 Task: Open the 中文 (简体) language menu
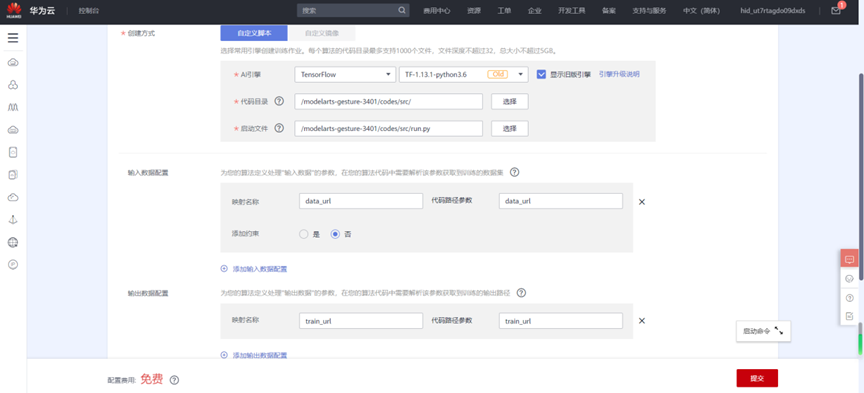click(x=701, y=10)
